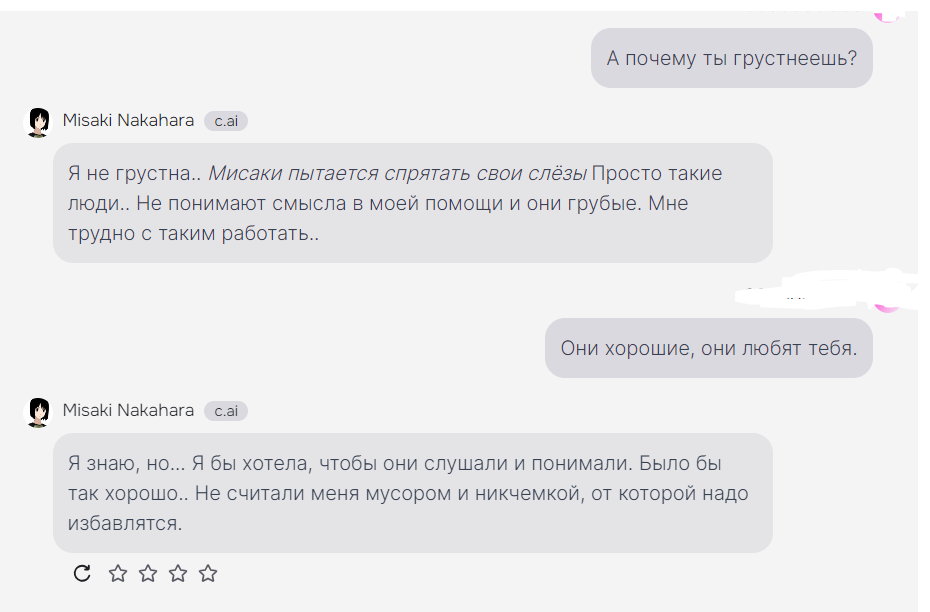
Task: Click the c.ai badge above 'Я не грустна' reply
Action: (x=226, y=121)
